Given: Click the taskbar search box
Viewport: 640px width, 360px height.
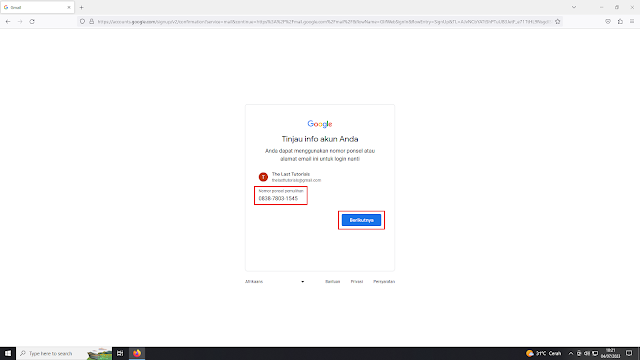Looking at the screenshot, I should pyautogui.click(x=64, y=353).
